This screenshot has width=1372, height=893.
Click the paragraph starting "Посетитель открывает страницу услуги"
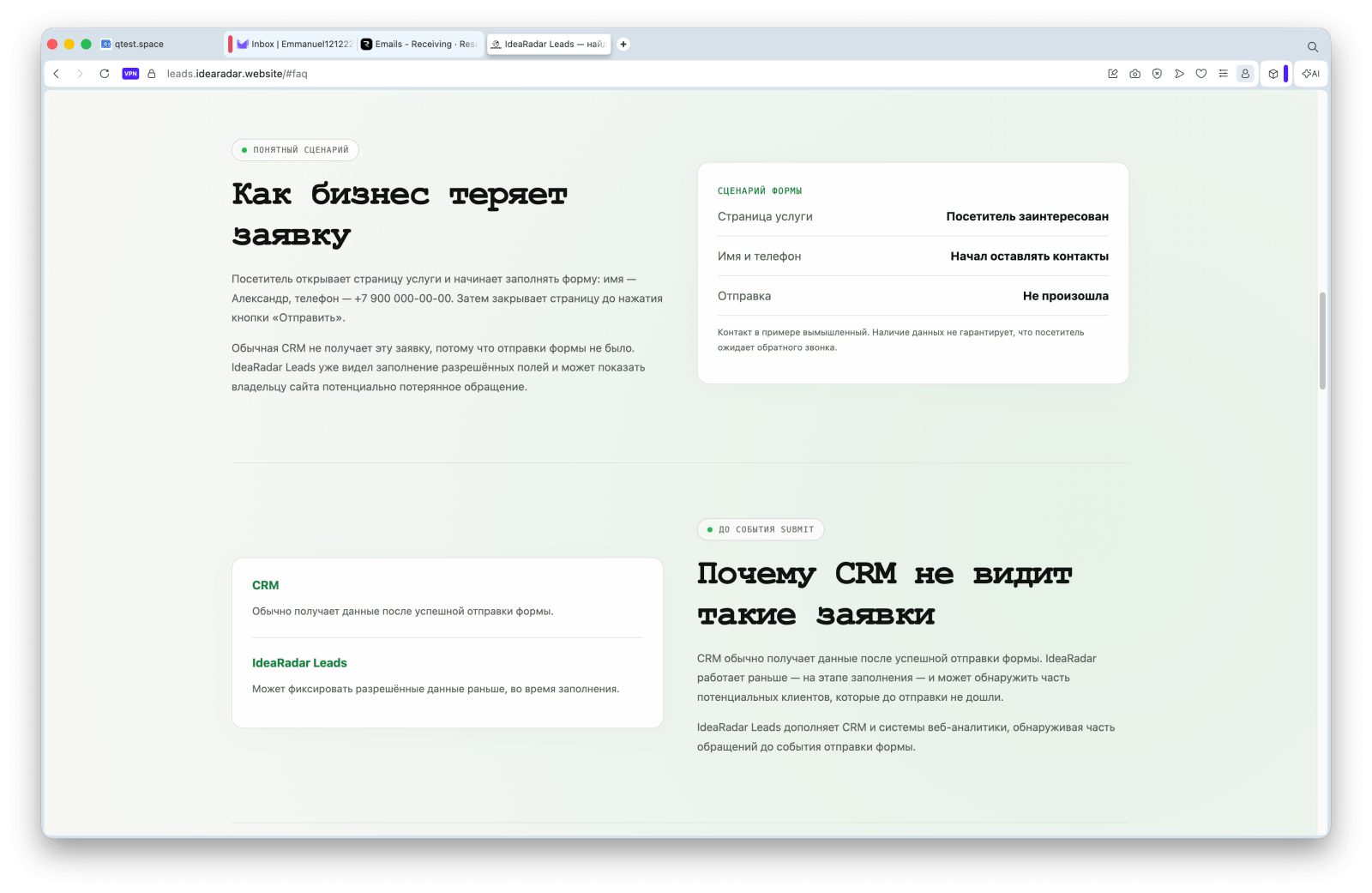[x=447, y=299]
